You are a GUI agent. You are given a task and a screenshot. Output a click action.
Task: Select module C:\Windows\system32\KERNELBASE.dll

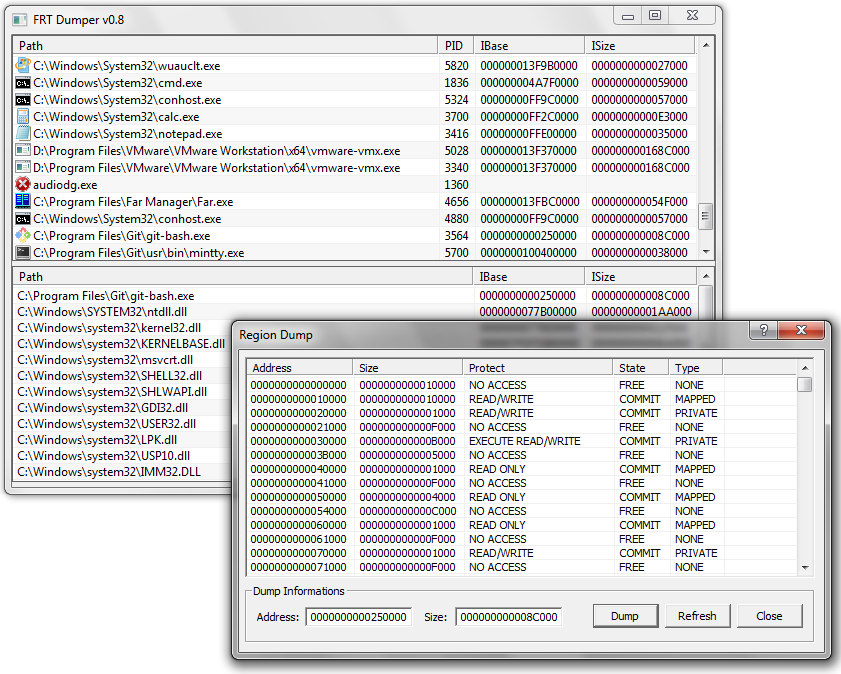[121, 344]
